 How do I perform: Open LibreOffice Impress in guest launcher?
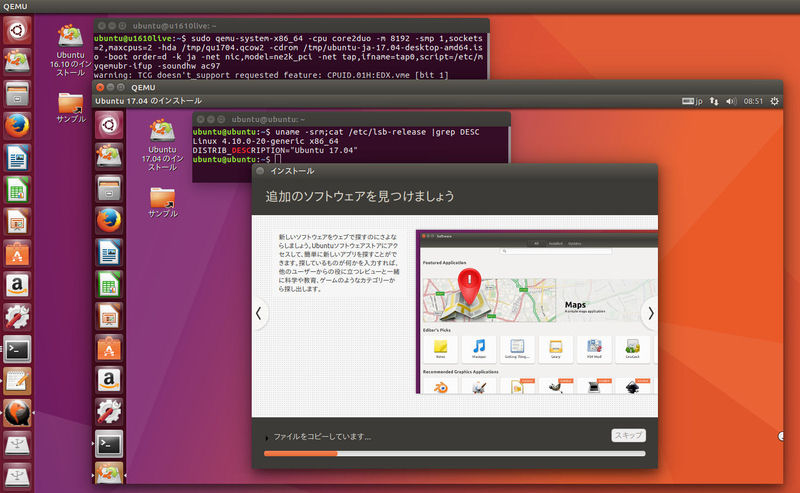109,316
